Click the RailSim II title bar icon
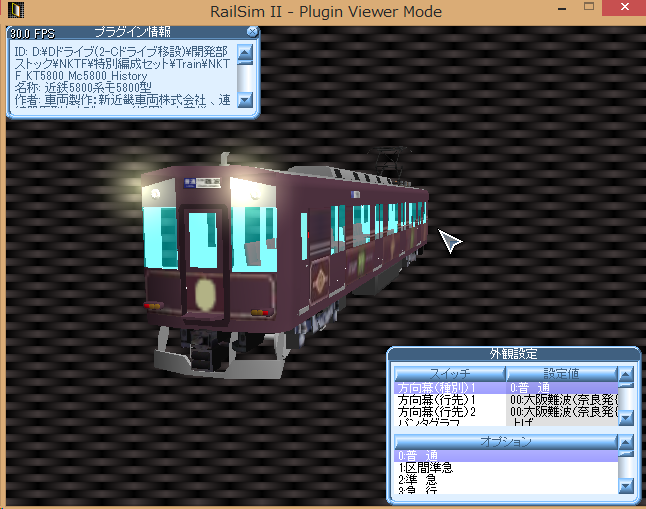646x509 pixels. 16,10
